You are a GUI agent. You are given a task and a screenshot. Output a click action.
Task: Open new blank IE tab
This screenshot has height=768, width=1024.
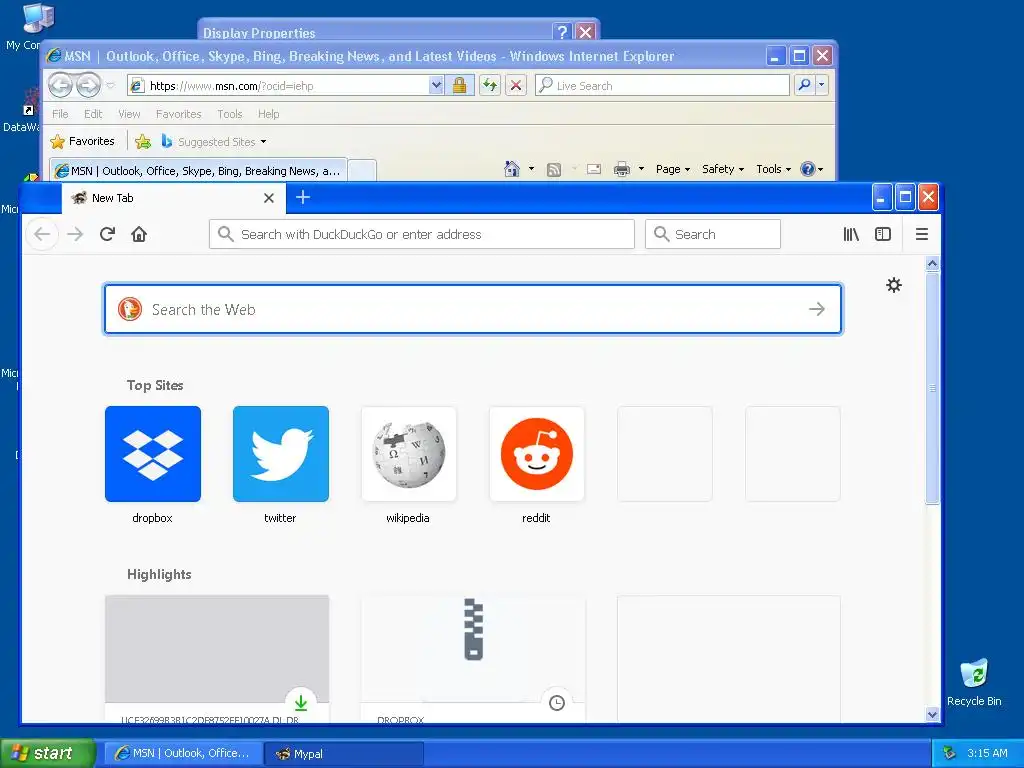(362, 170)
